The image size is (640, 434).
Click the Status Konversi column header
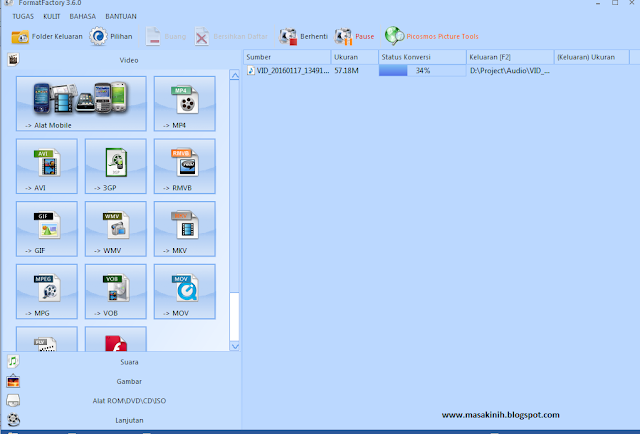(422, 57)
